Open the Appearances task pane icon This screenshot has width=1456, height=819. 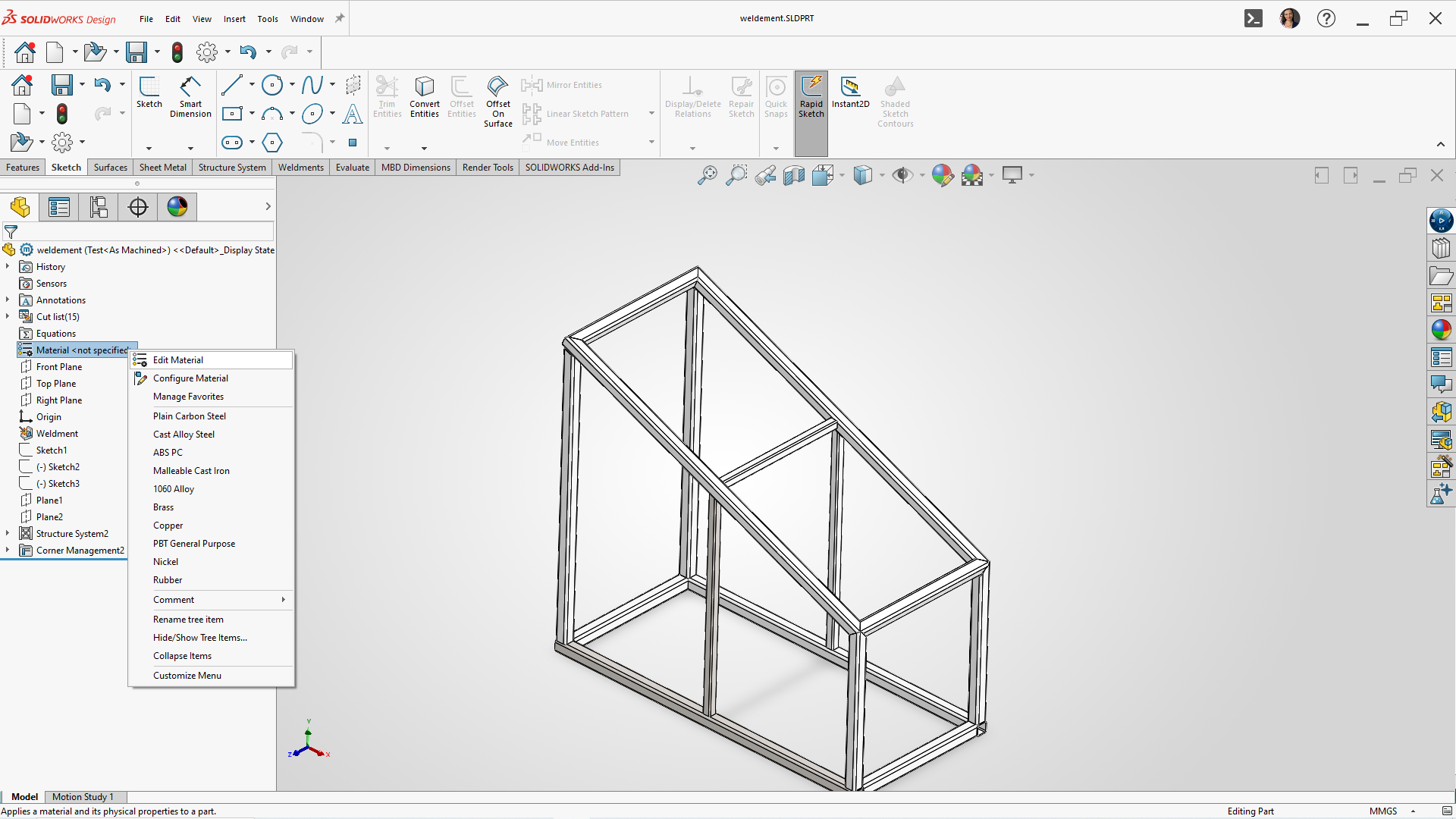(x=1441, y=329)
